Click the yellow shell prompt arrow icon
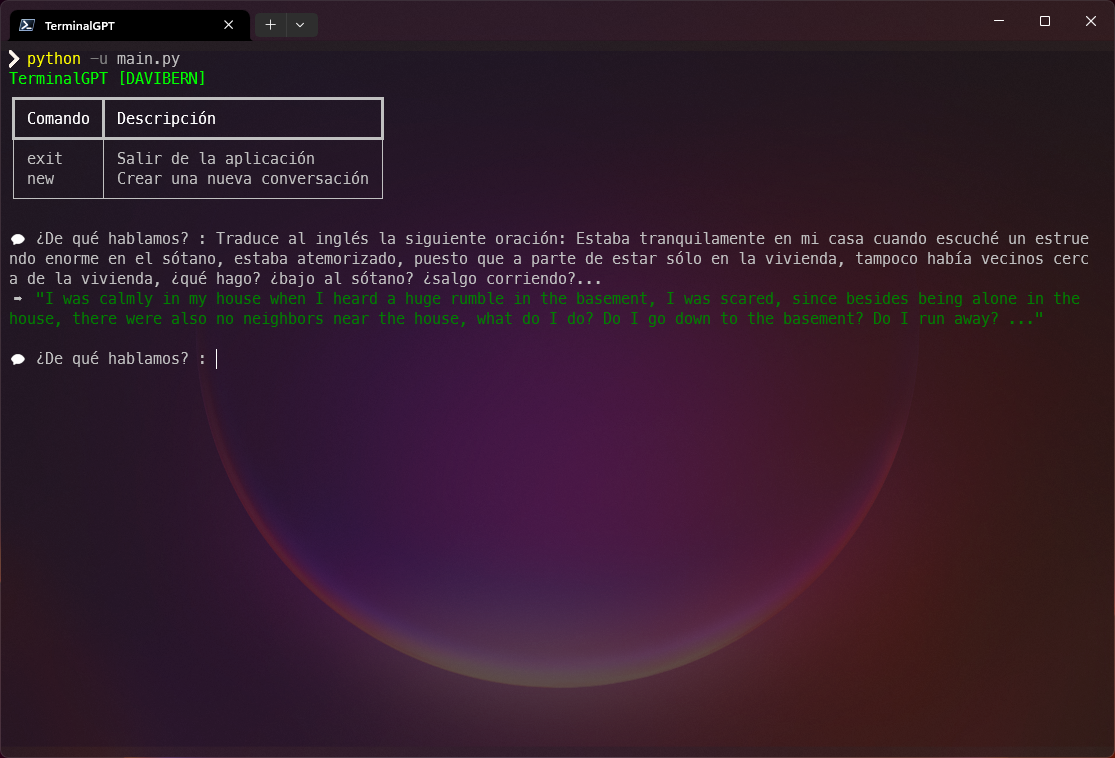Screen dimensions: 1115x758 click(13, 58)
